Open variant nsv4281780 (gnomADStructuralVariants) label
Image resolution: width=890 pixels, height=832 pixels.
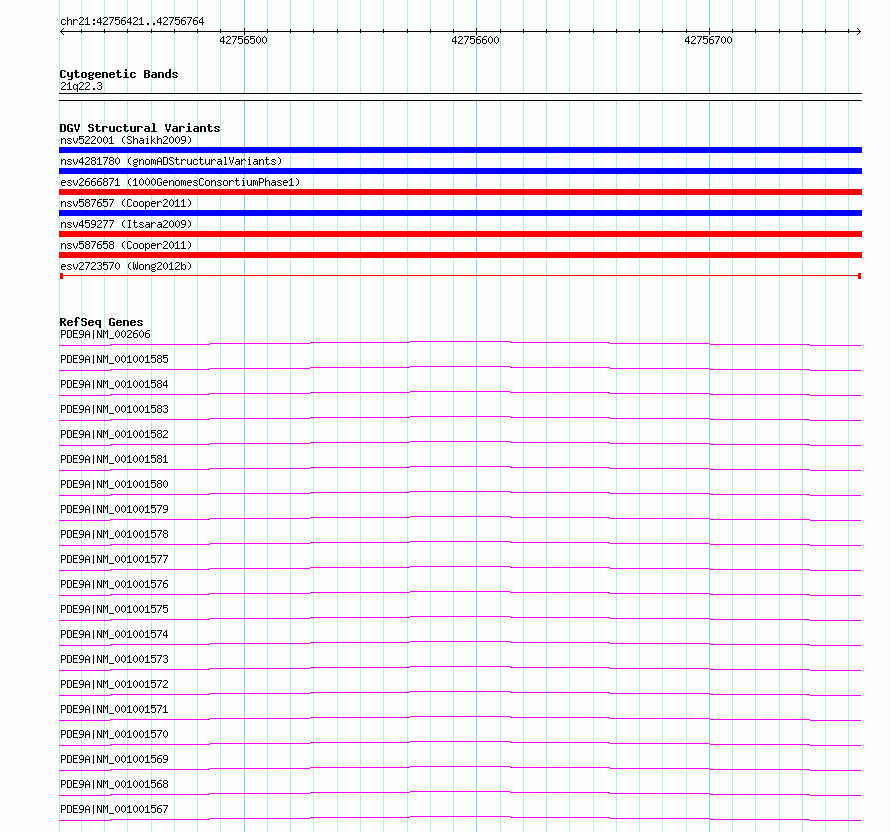171,161
